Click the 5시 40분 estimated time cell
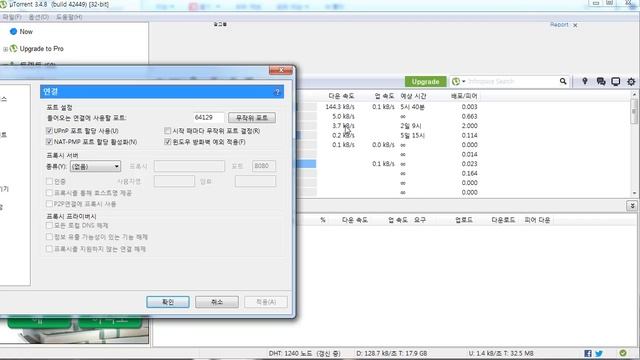Image resolution: width=640 pixels, height=360 pixels. [412, 107]
